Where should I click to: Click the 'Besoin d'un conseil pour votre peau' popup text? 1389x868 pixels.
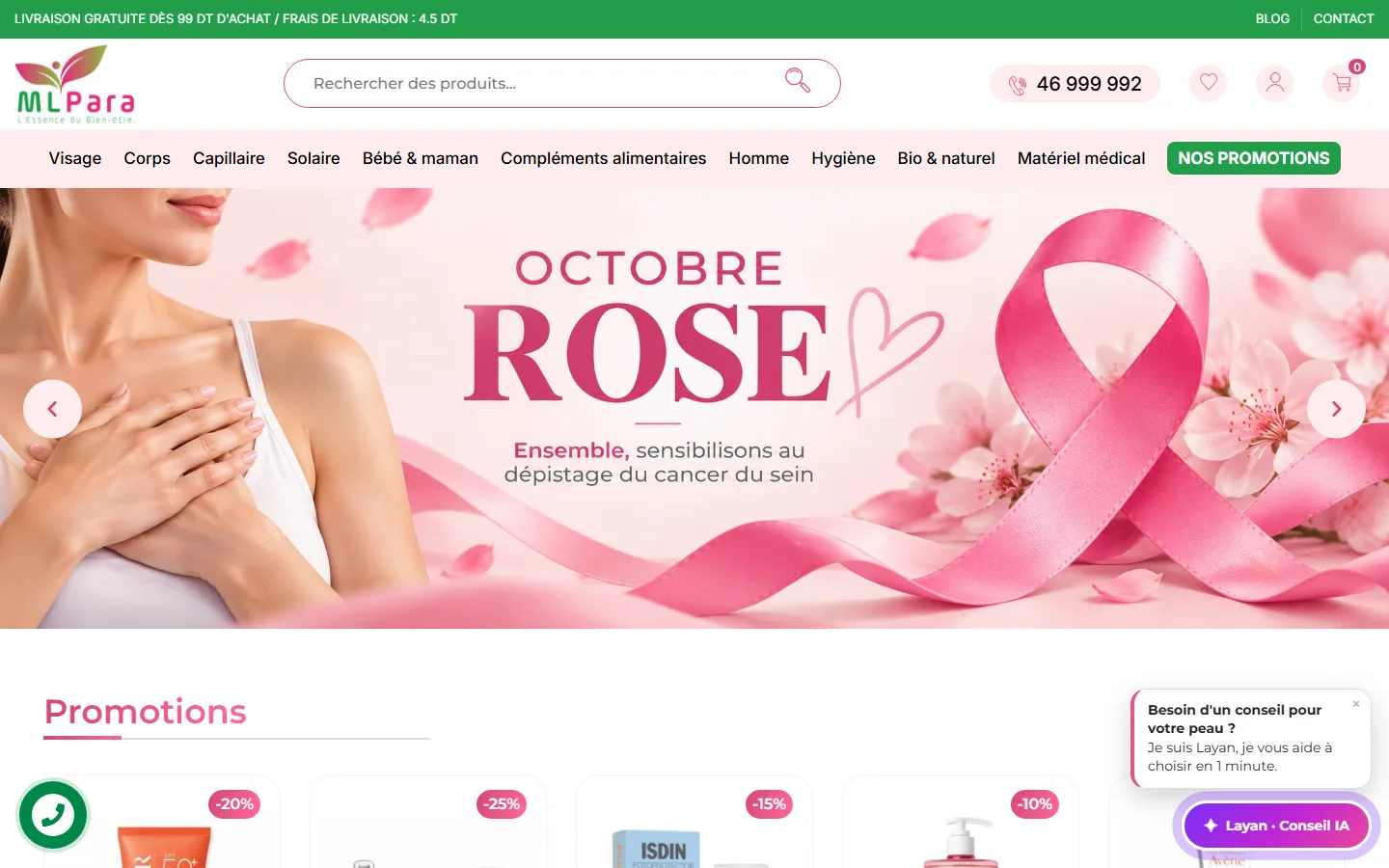pos(1235,719)
